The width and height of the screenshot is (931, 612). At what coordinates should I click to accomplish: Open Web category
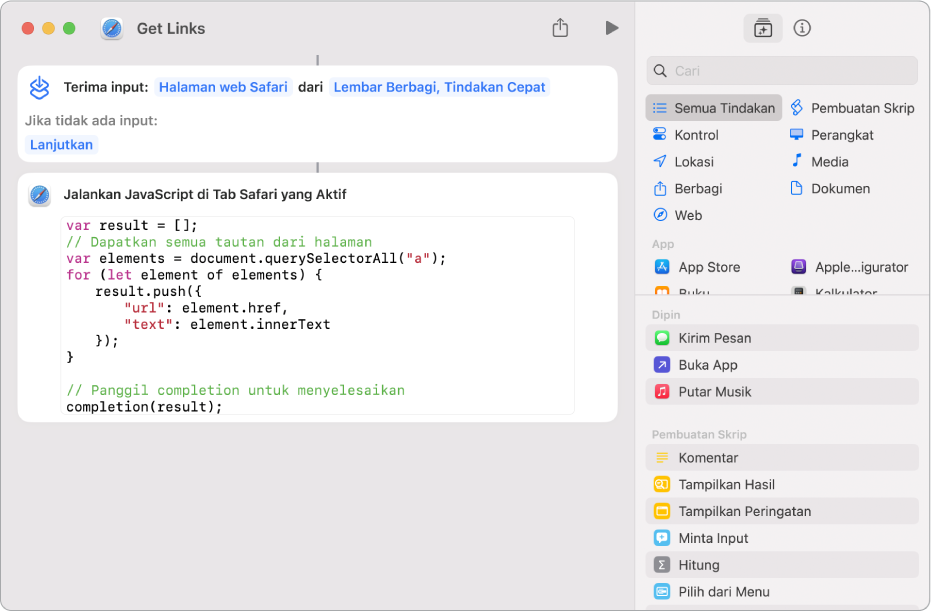click(677, 215)
